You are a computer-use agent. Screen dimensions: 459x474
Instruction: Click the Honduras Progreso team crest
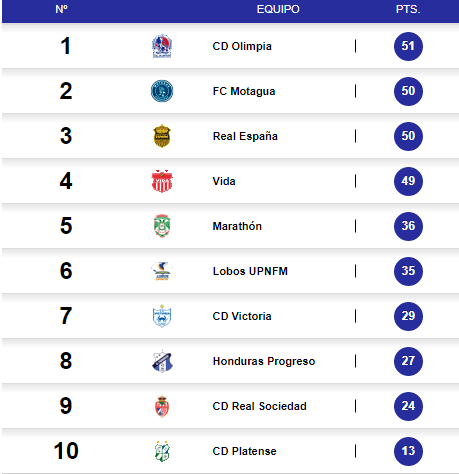coord(162,361)
